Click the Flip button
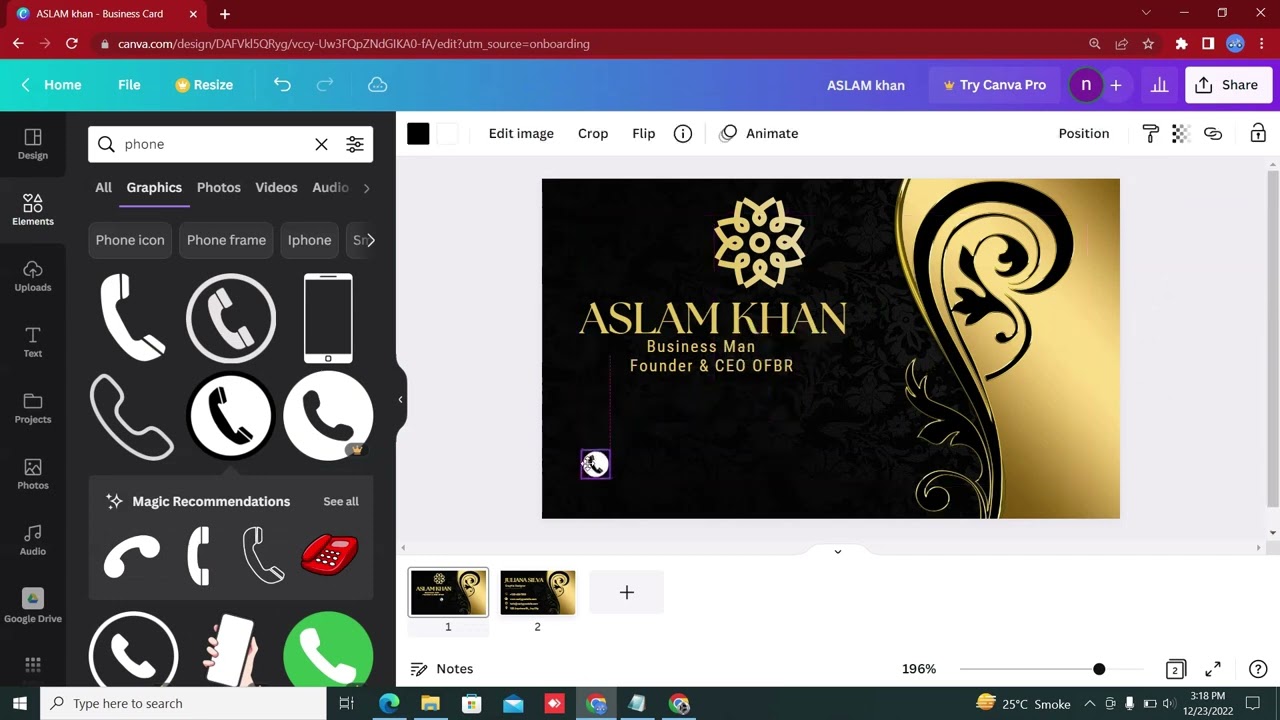The image size is (1280, 720). pos(644,133)
